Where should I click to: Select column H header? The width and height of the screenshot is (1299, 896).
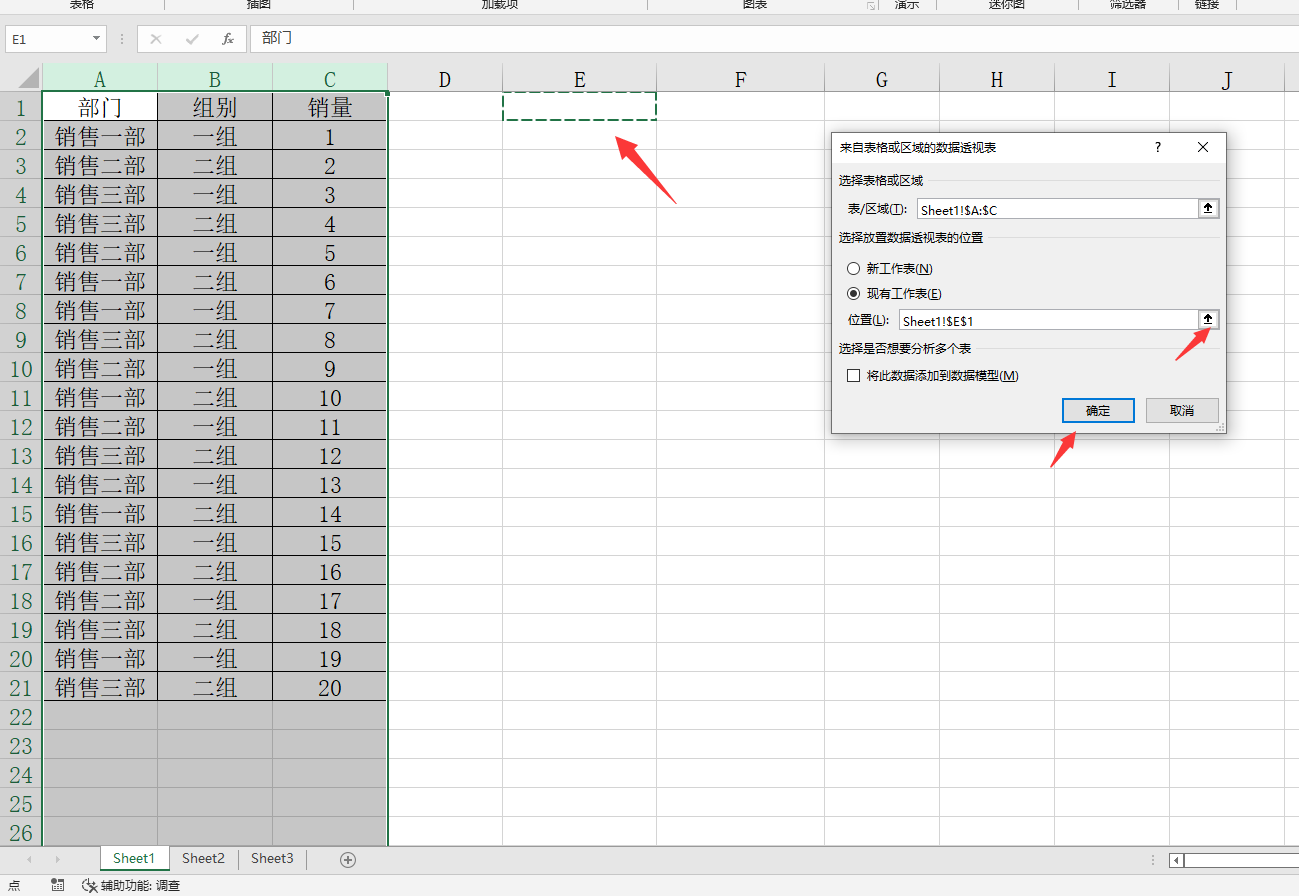997,79
